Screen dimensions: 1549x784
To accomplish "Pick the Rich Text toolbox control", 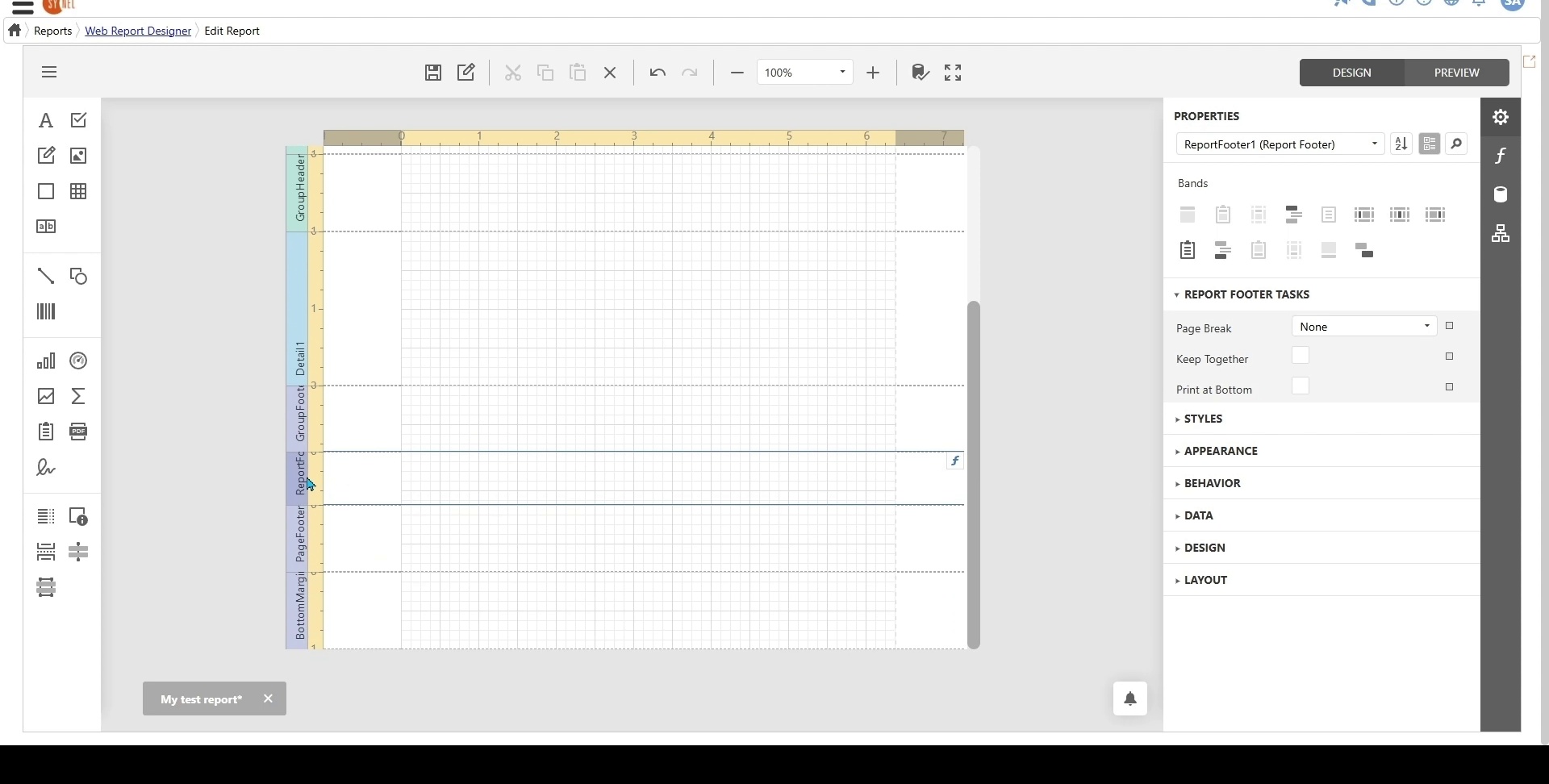I will (46, 156).
